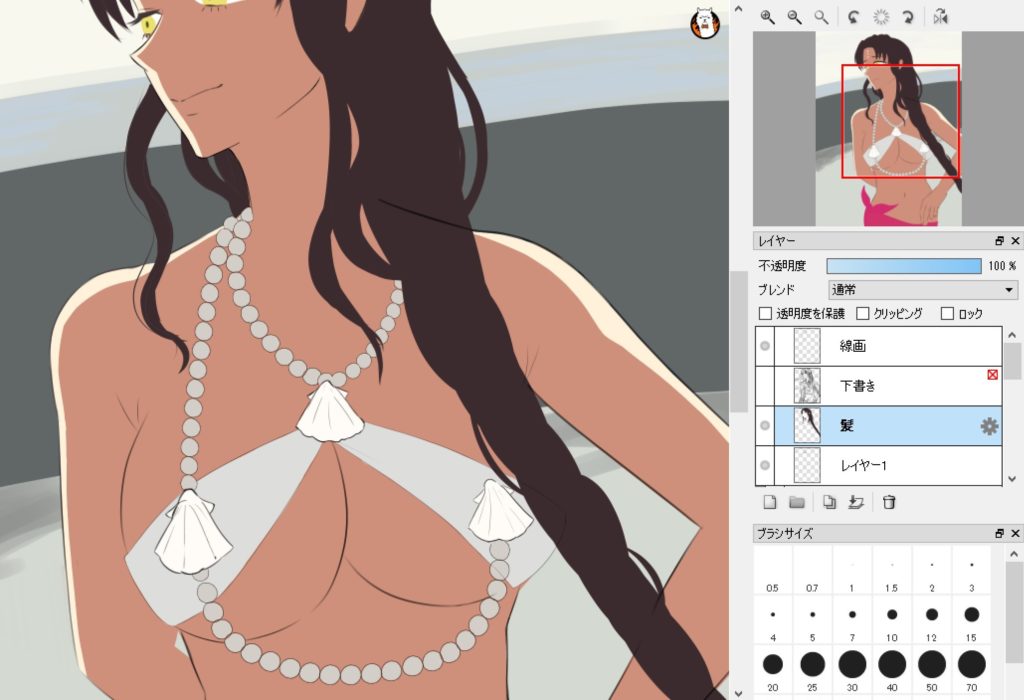
Task: Rotate the canvas view left
Action: coord(853,17)
